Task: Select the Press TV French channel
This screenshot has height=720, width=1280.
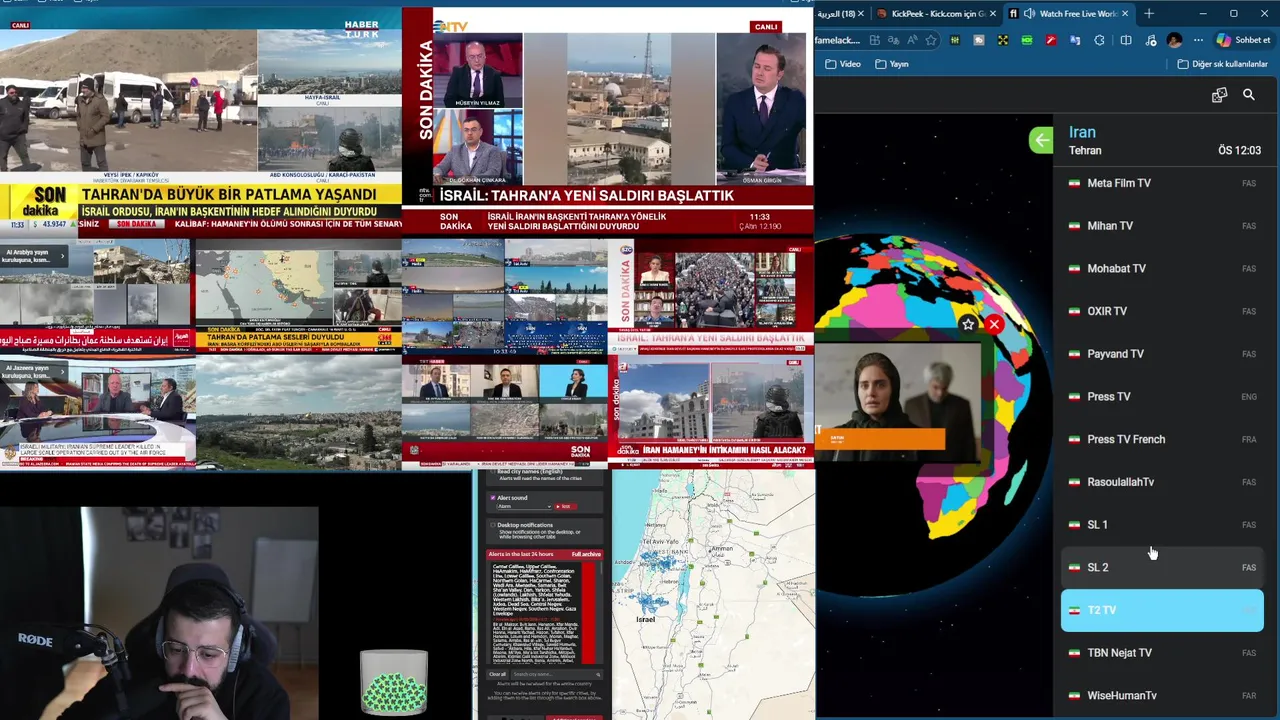Action: click(x=1162, y=439)
